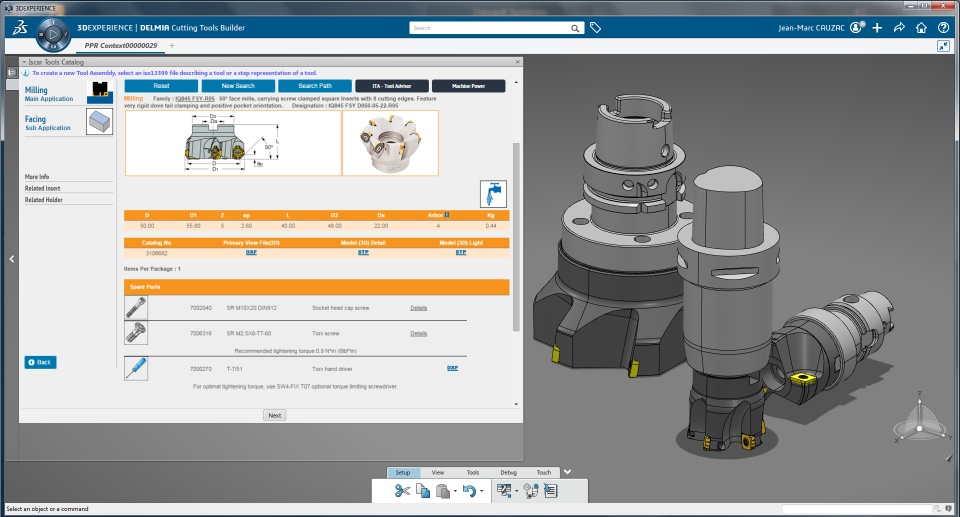Click the table edit icon in Setup toolbar
The image size is (960, 517).
pyautogui.click(x=504, y=491)
